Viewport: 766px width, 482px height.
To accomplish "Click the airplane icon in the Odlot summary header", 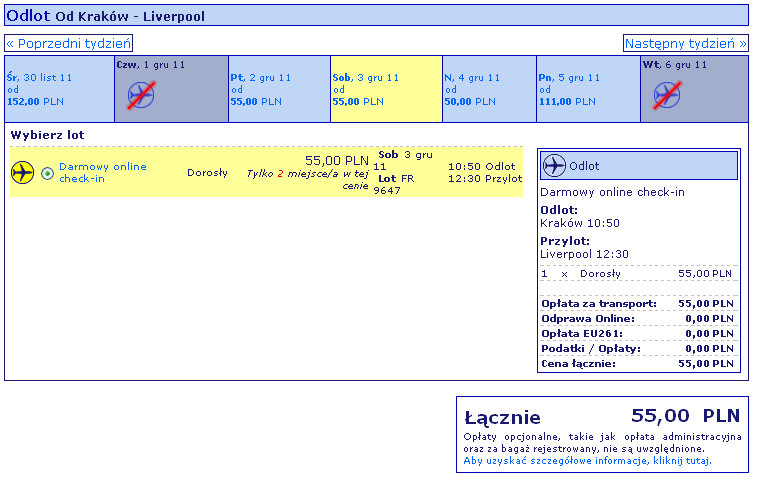I will click(x=554, y=166).
